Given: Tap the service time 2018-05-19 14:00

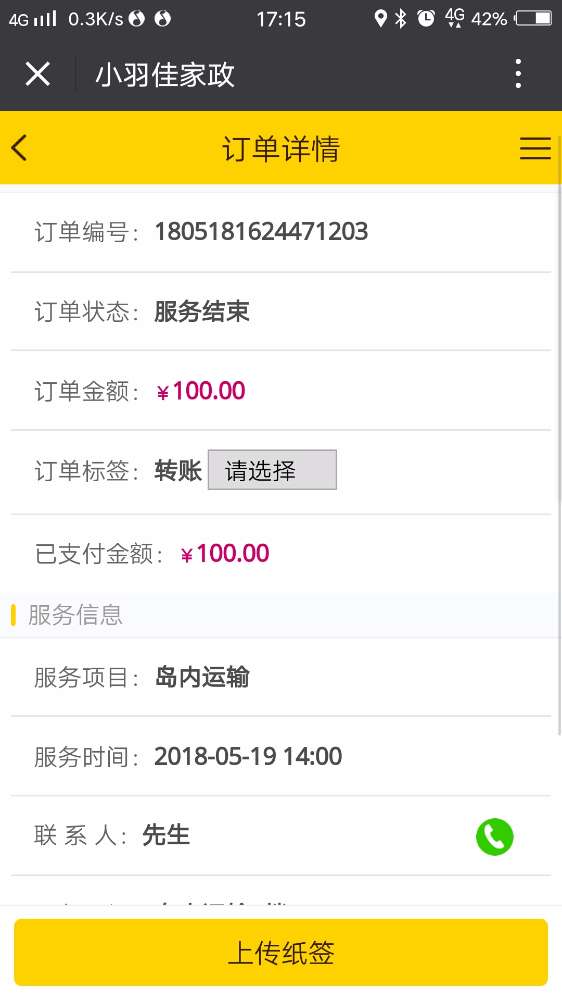Looking at the screenshot, I should point(249,756).
